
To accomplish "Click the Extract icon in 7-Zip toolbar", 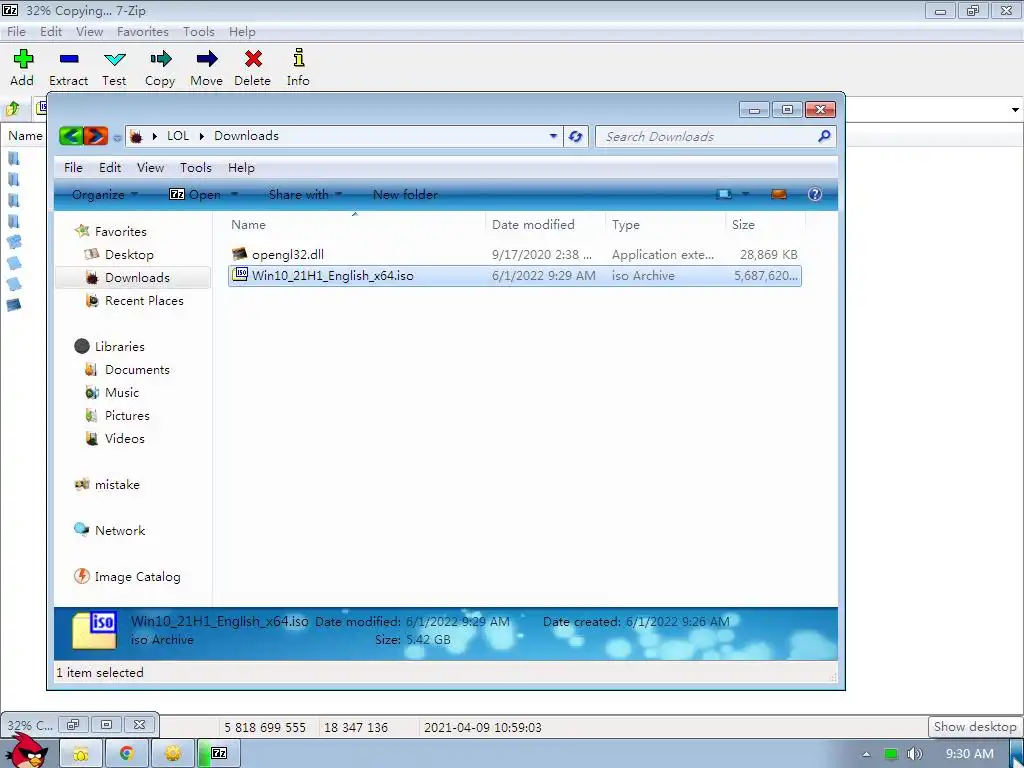I will 69,59.
